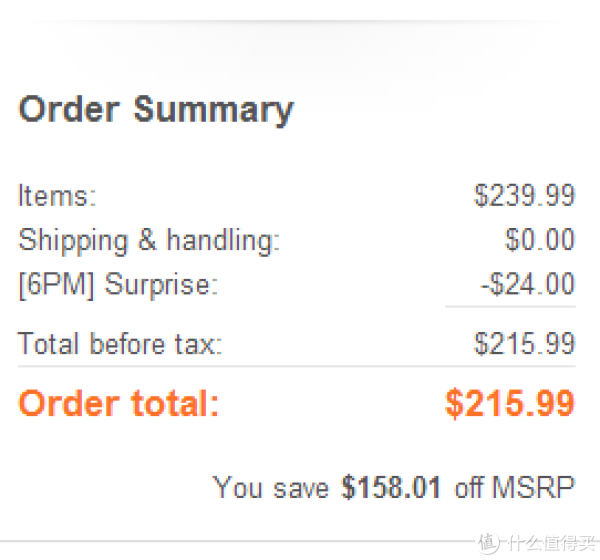The height and width of the screenshot is (560, 600).
Task: Click the word Summary in heading
Action: coord(214,111)
